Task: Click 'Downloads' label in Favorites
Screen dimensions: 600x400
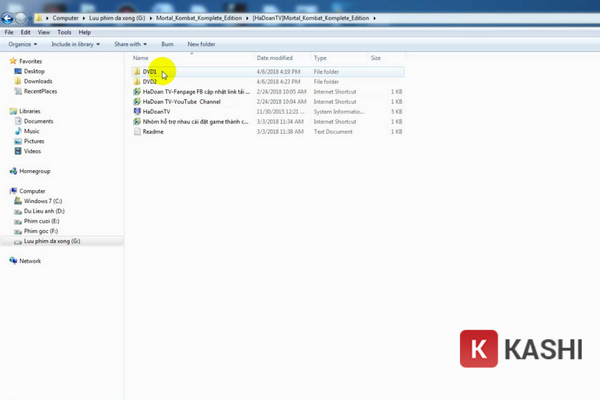Action: tap(38, 81)
